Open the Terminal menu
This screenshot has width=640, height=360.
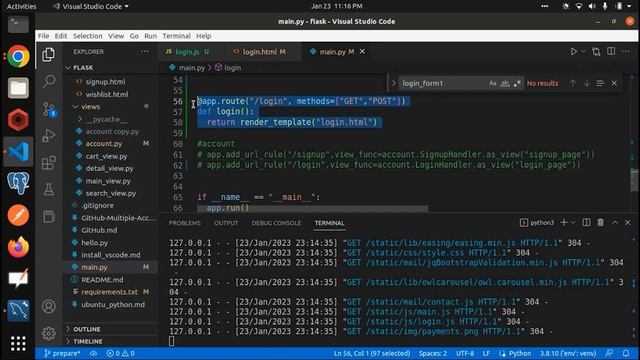click(x=176, y=36)
